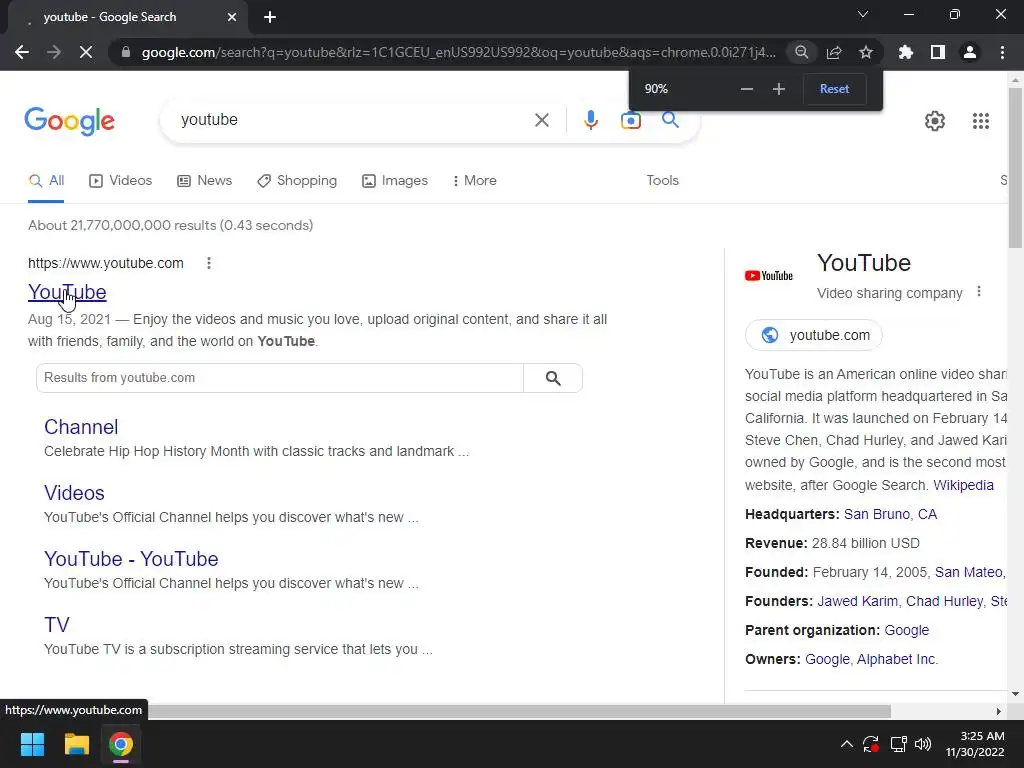Clear the search box with the X

tap(542, 120)
